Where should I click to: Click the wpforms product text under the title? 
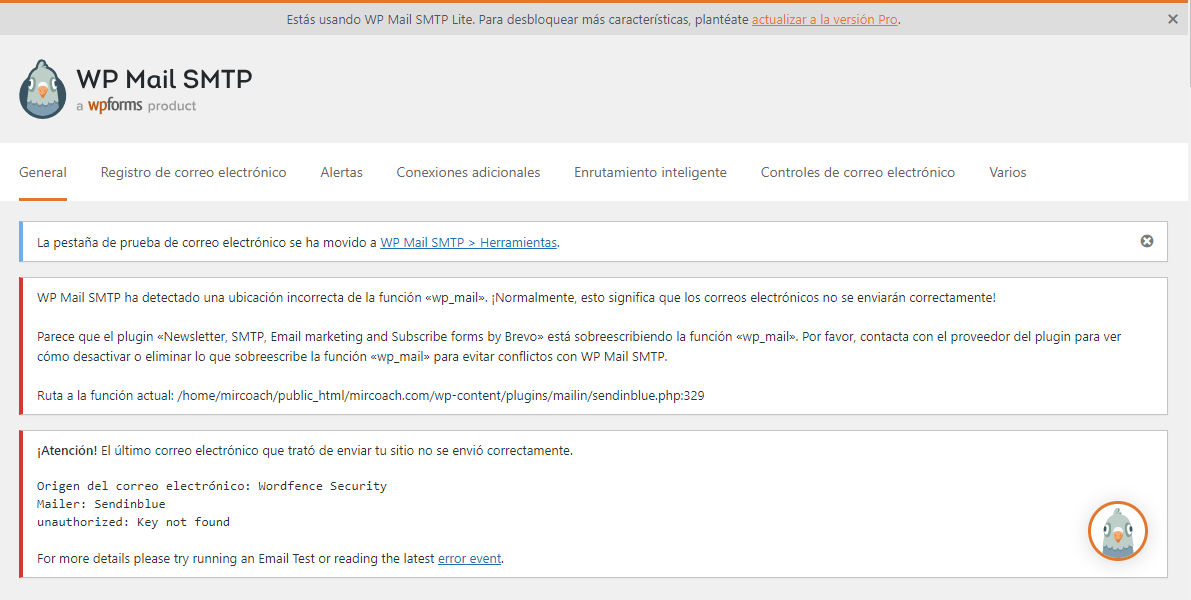136,106
